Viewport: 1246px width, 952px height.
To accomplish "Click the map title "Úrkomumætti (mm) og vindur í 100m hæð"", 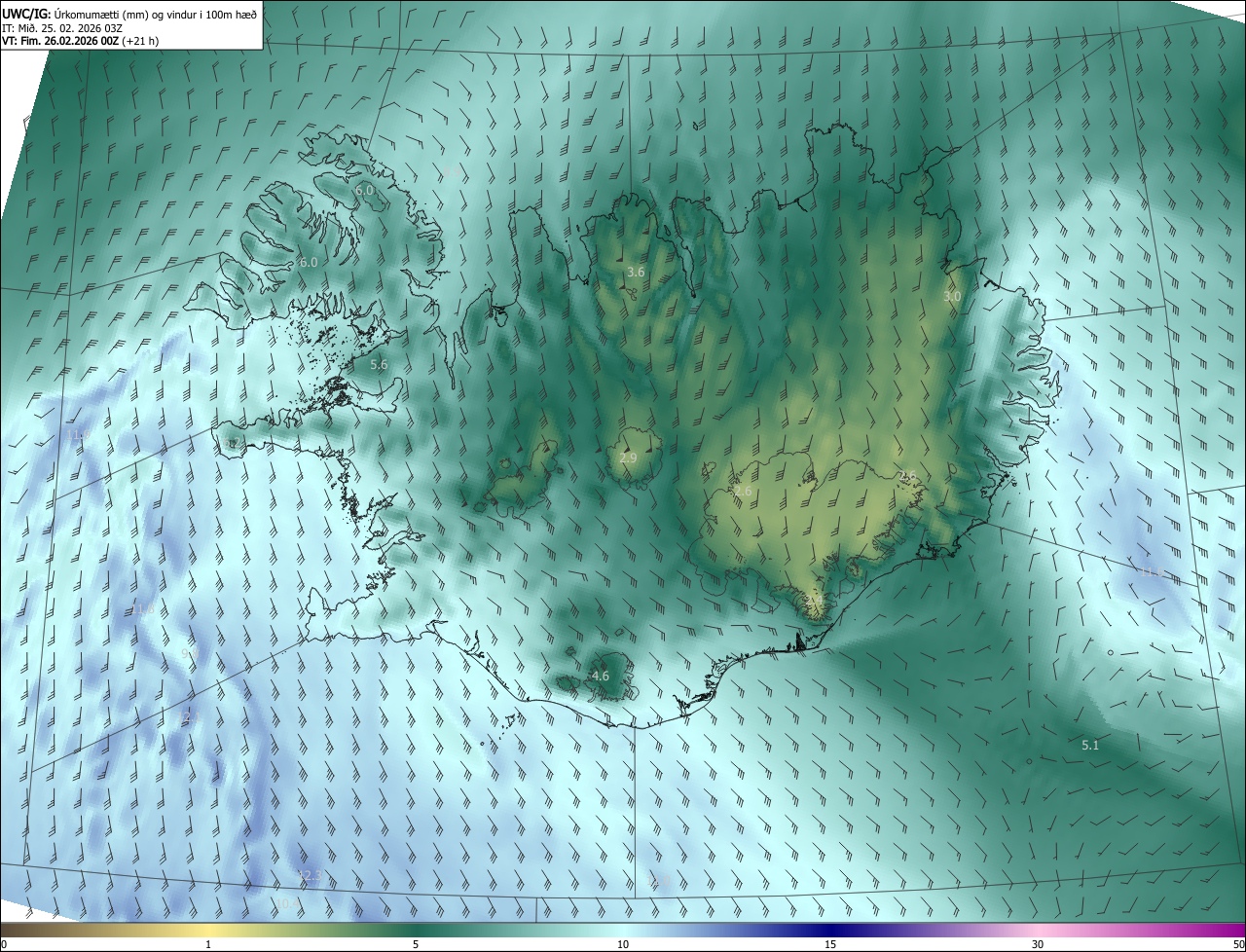I will pyautogui.click(x=155, y=14).
